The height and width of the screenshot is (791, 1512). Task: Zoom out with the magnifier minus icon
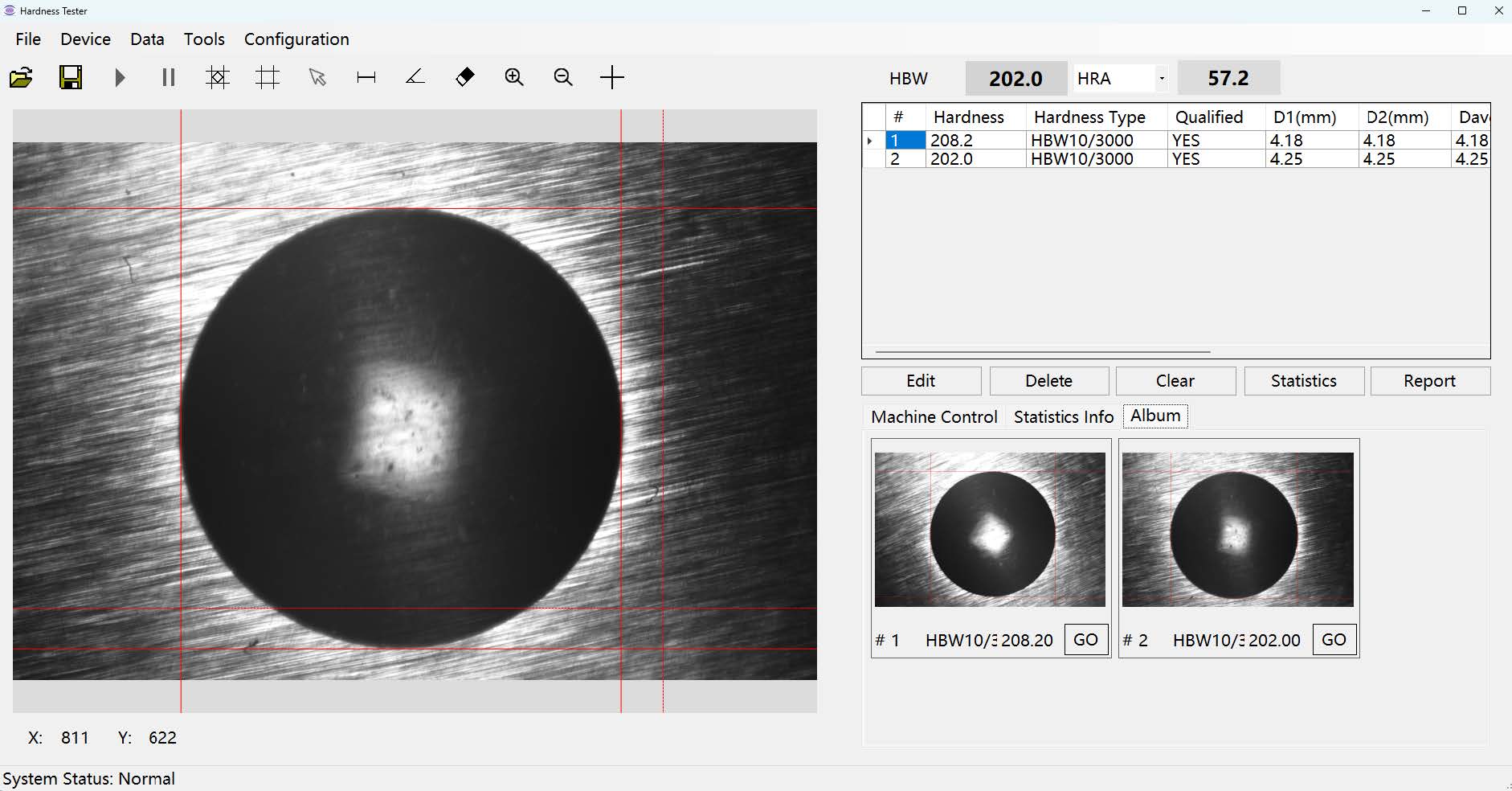coord(563,78)
